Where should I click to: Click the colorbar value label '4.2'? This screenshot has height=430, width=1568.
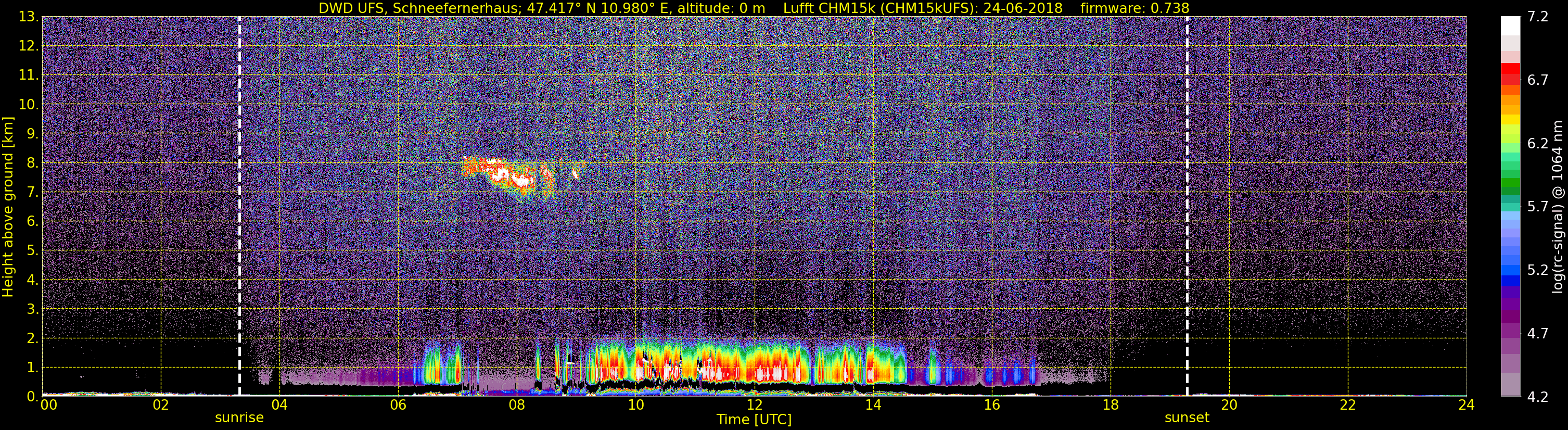tap(1538, 397)
